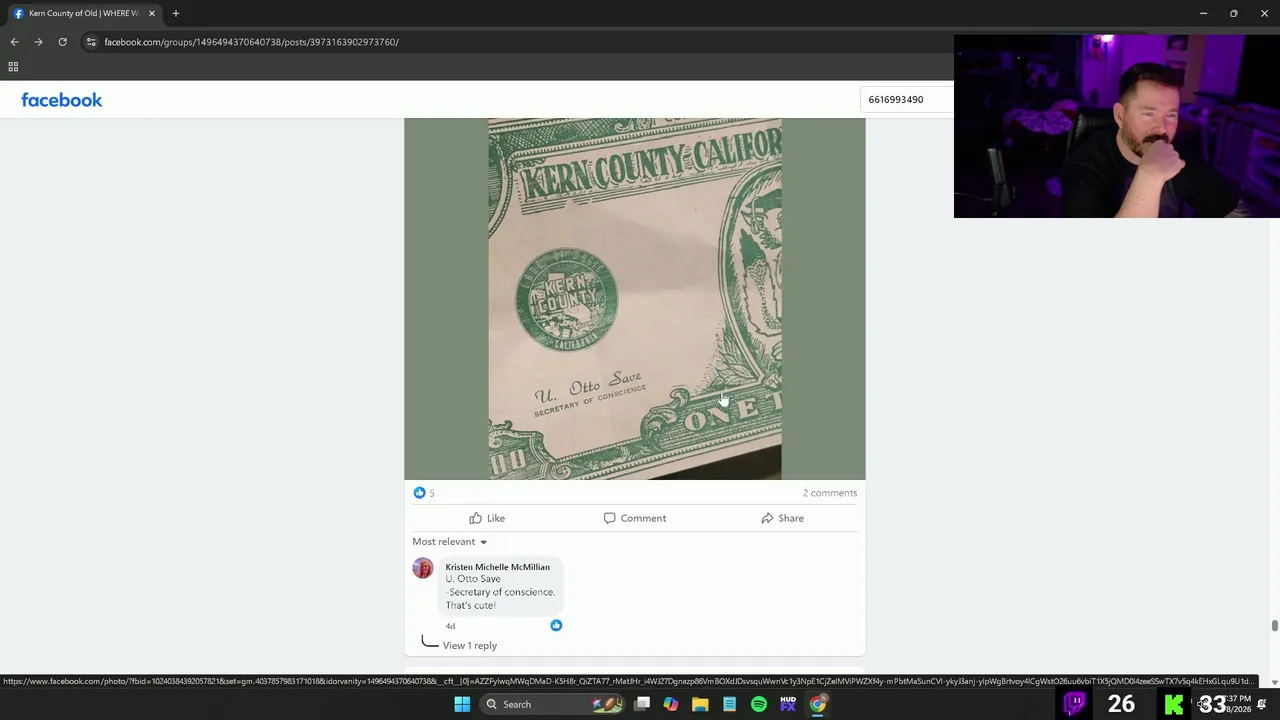This screenshot has height=720, width=1280.
Task: Minimize the browser window
Action: tap(1204, 13)
